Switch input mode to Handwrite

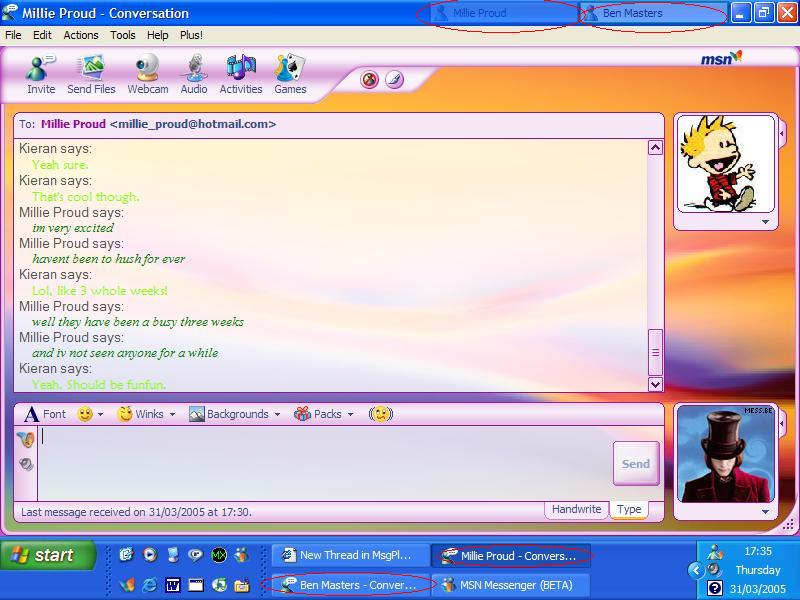tap(576, 509)
